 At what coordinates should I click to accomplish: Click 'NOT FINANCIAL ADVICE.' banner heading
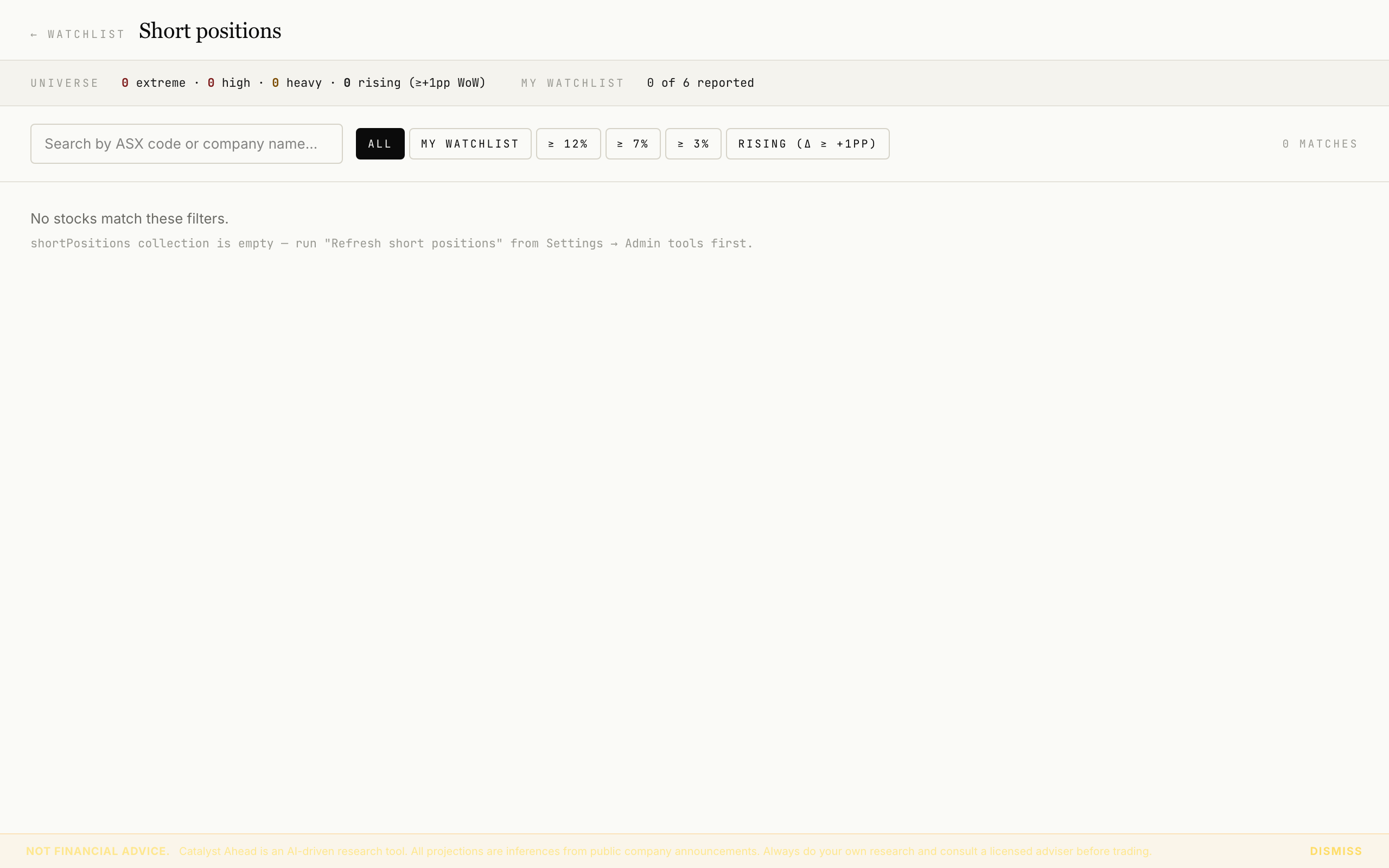click(x=98, y=851)
